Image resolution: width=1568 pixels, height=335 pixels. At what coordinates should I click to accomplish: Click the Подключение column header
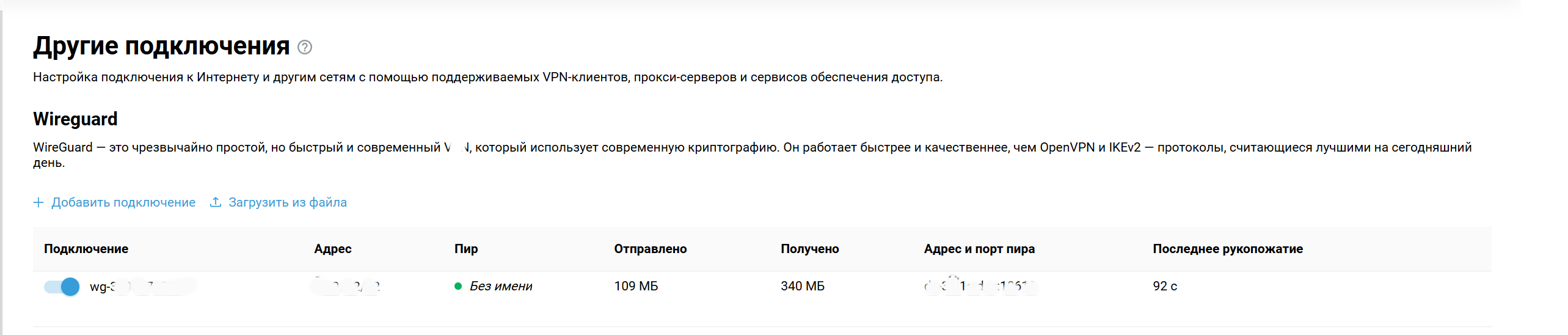pyautogui.click(x=86, y=249)
